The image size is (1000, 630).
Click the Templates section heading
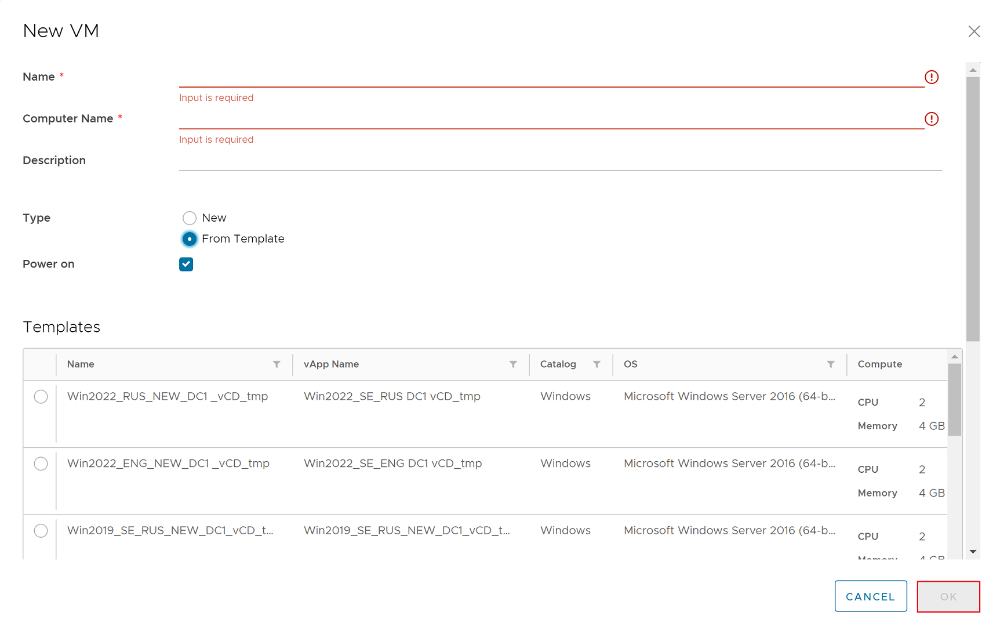(61, 327)
